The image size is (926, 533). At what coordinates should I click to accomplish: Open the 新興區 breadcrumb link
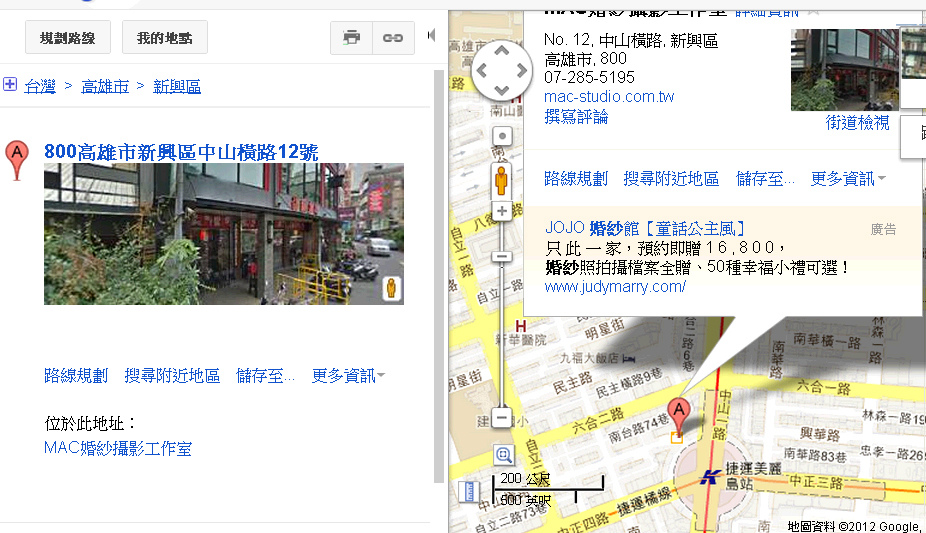(x=177, y=86)
